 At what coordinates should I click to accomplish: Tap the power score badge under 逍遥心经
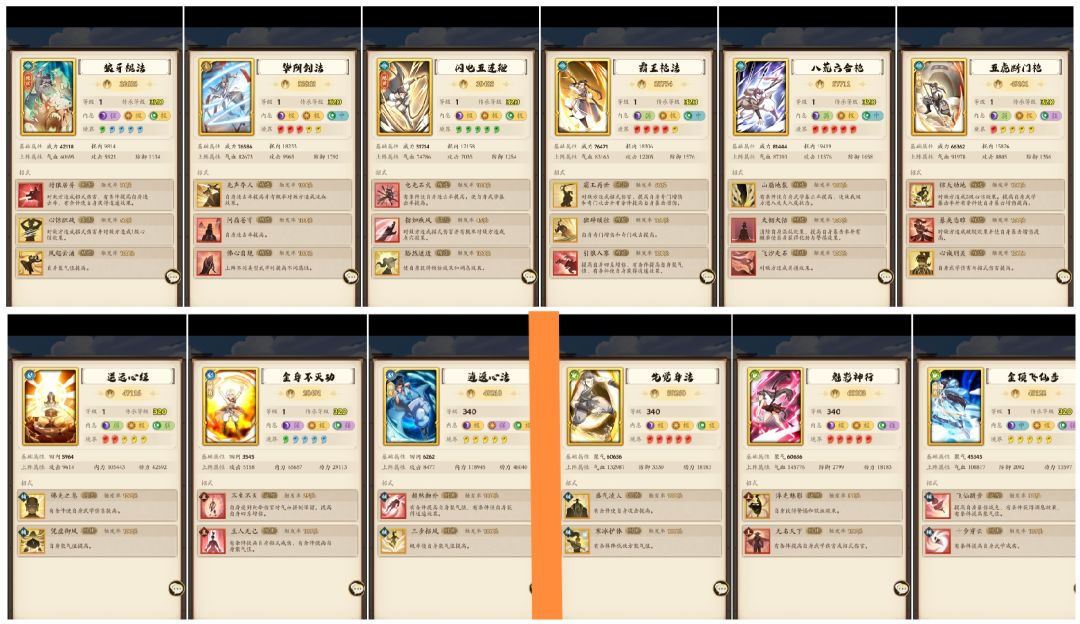click(126, 393)
